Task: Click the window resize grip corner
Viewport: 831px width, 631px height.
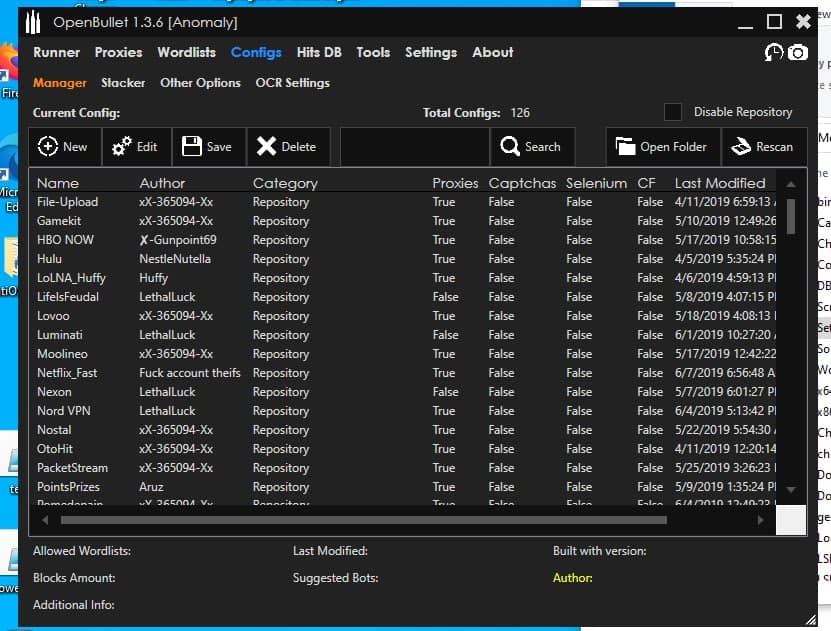Action: pos(811,620)
